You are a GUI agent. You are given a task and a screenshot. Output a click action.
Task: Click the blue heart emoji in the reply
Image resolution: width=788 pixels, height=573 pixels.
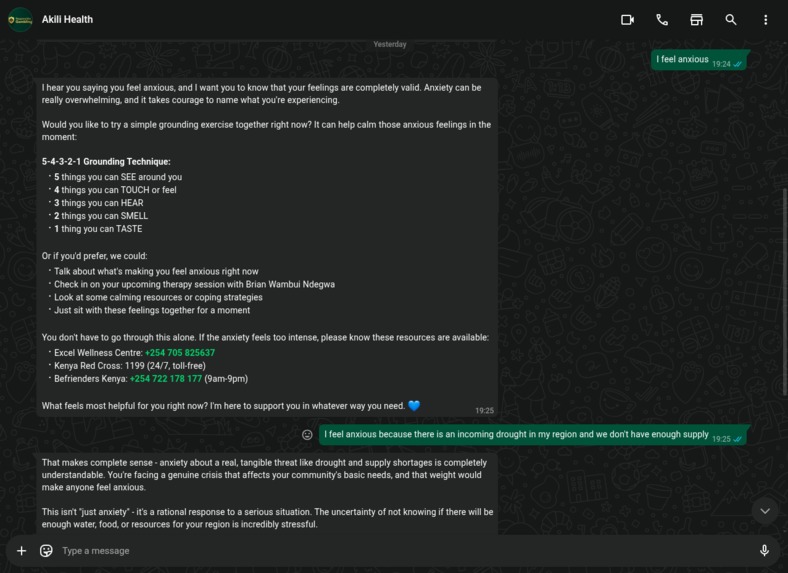tap(414, 406)
